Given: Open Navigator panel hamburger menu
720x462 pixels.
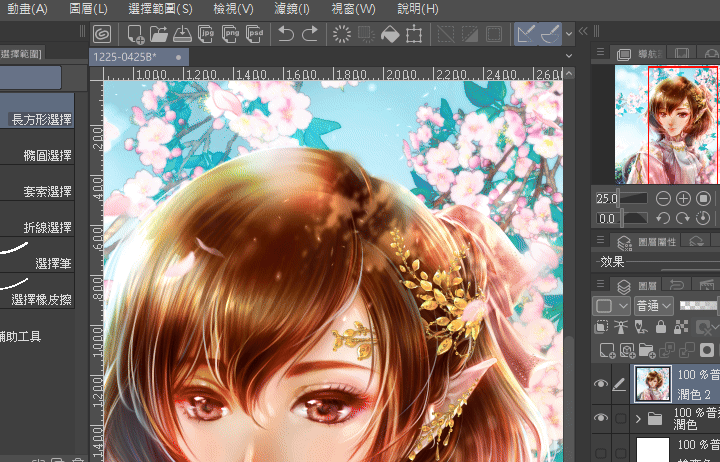Looking at the screenshot, I should coord(600,52).
